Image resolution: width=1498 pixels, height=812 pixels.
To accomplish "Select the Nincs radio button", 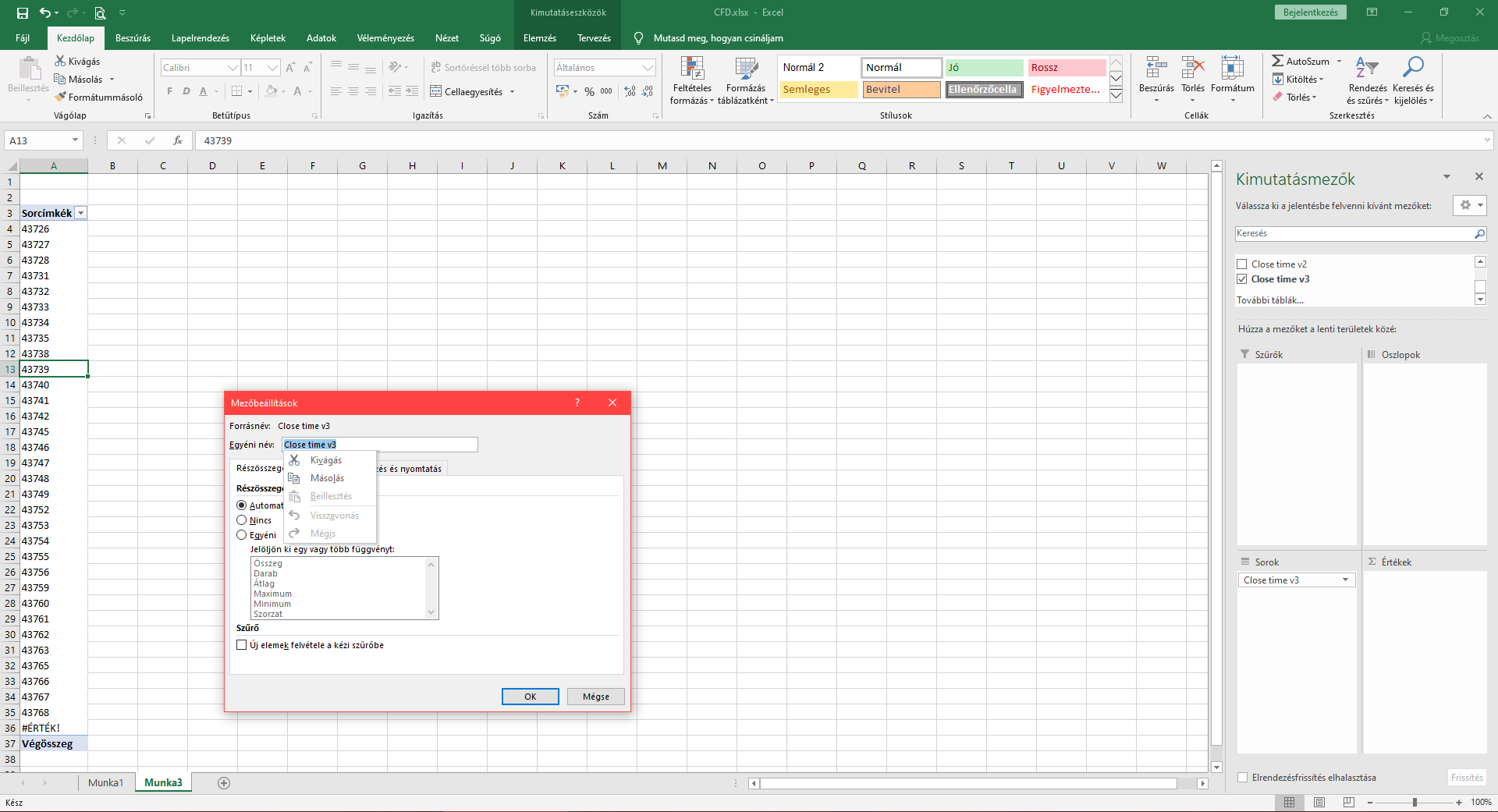I will point(242,520).
